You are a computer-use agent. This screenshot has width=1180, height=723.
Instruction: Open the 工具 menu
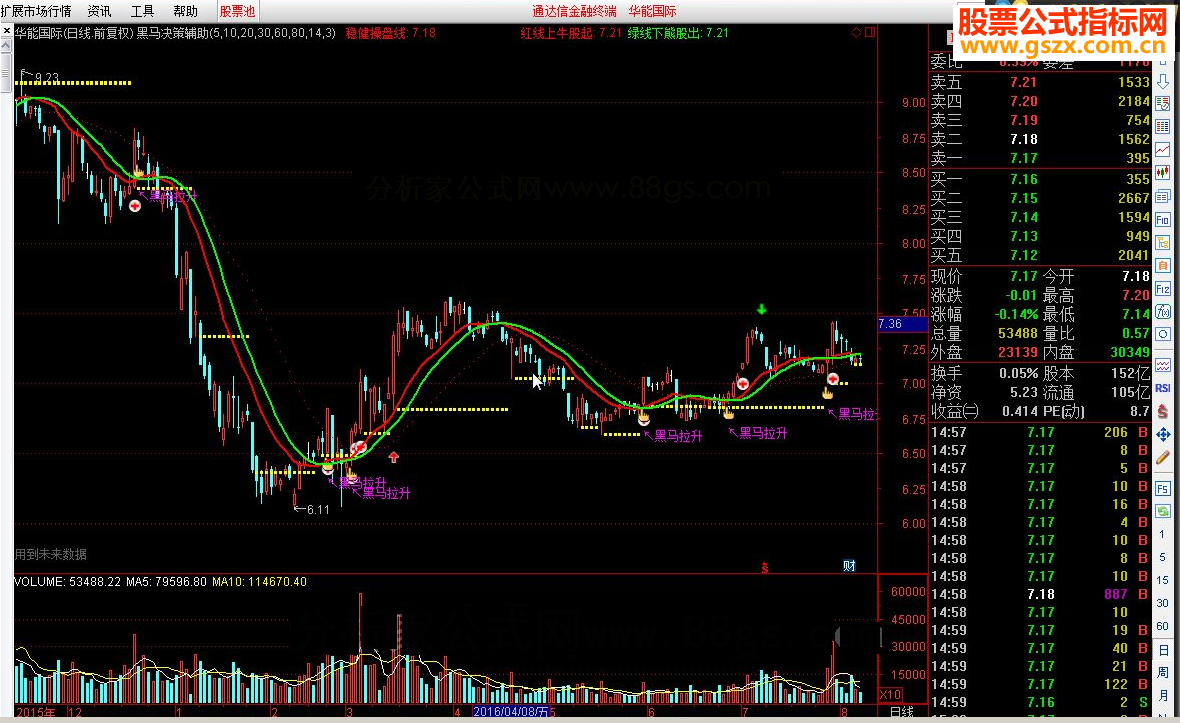[x=142, y=11]
